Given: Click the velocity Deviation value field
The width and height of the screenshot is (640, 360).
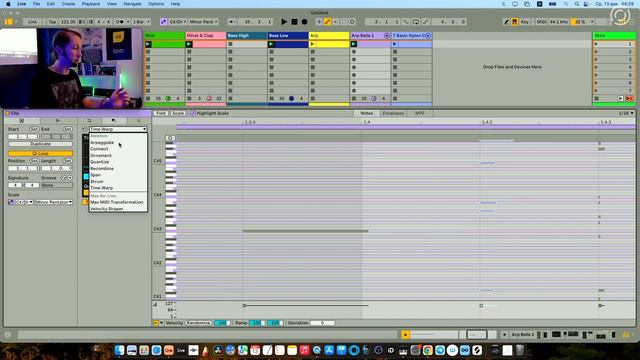Looking at the screenshot, I should (x=322, y=323).
